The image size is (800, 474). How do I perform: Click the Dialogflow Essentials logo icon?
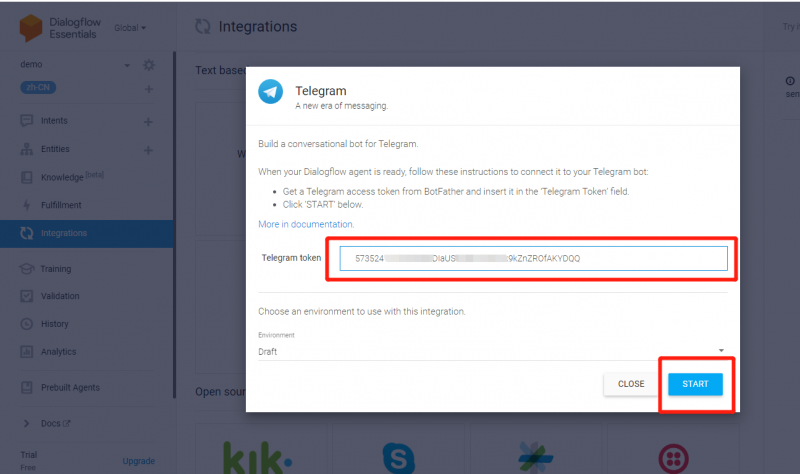[31, 28]
